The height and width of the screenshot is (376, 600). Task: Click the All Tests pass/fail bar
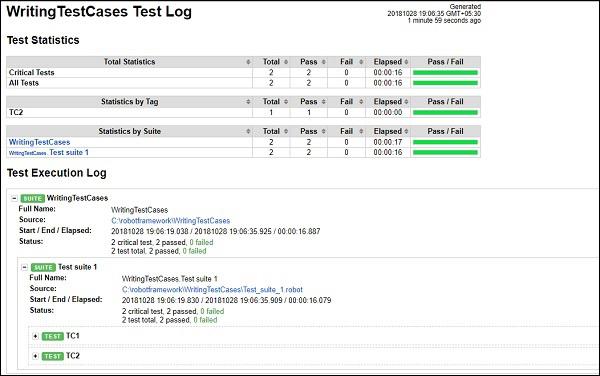pyautogui.click(x=445, y=83)
